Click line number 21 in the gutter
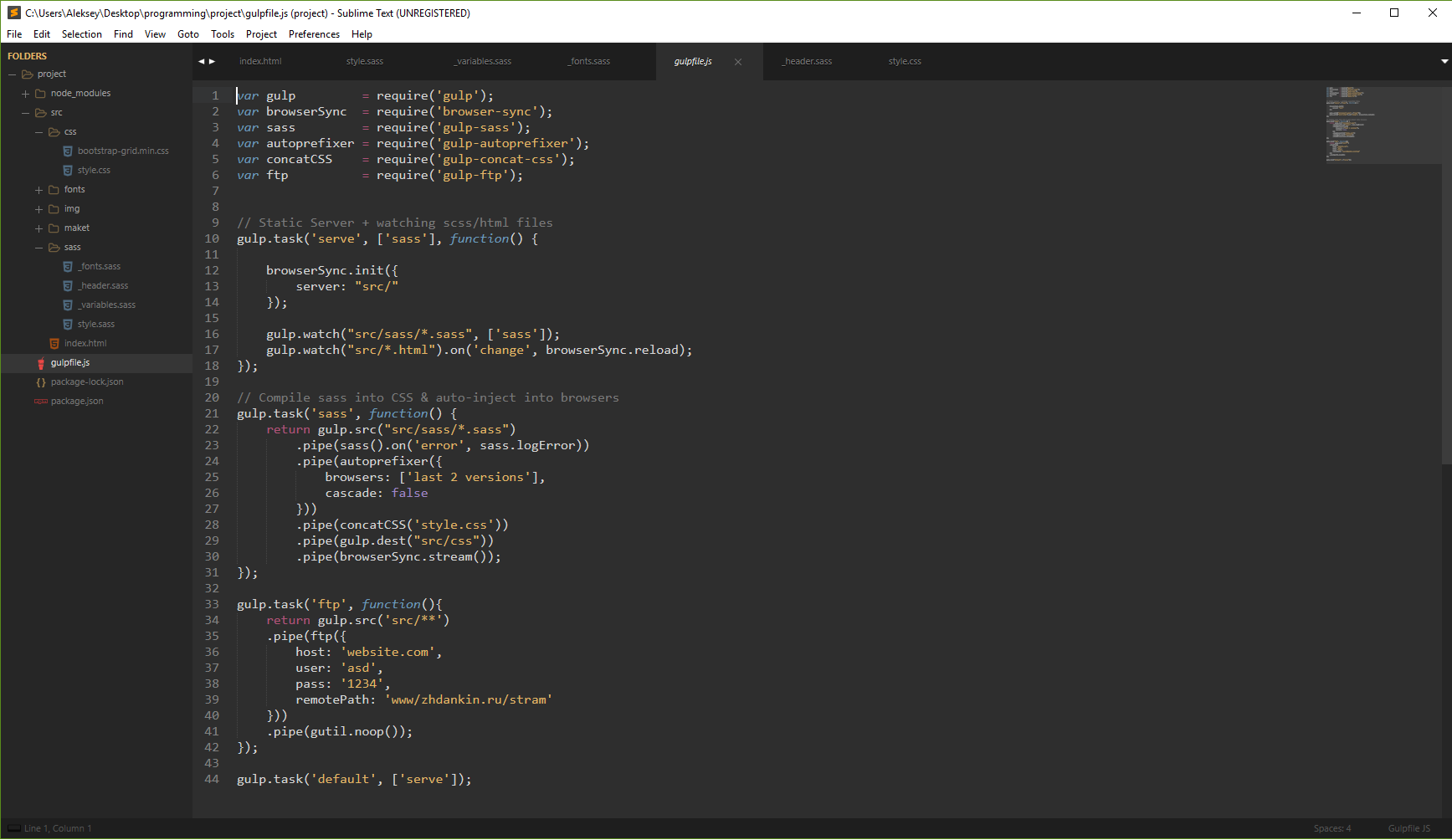The height and width of the screenshot is (840, 1452). pos(212,413)
